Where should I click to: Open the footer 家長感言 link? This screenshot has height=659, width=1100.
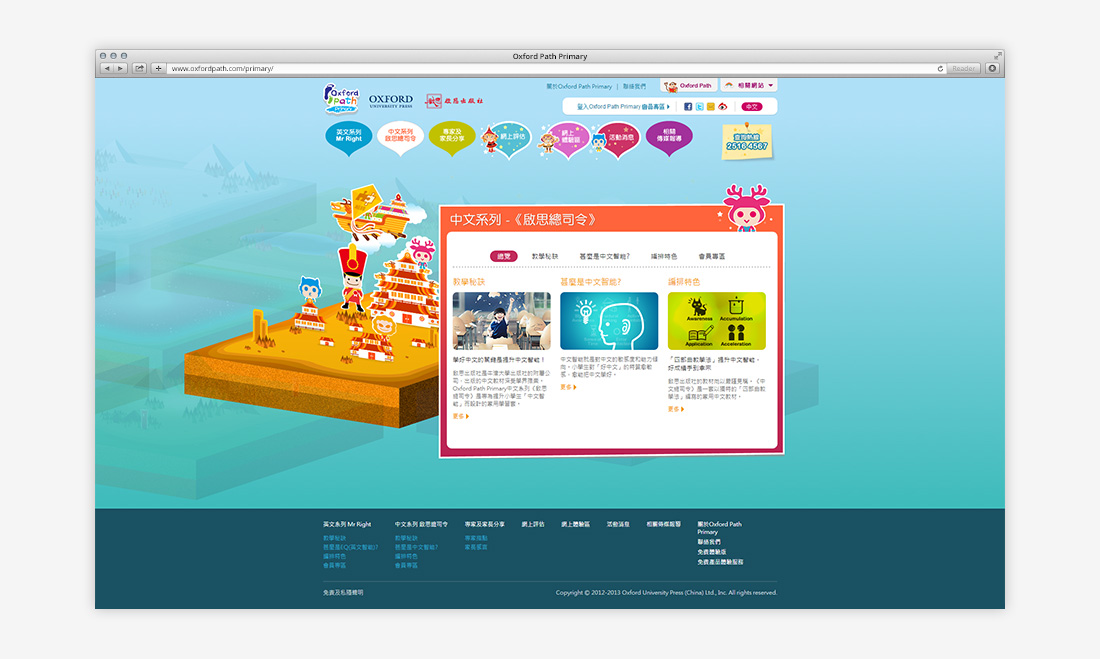pos(476,547)
